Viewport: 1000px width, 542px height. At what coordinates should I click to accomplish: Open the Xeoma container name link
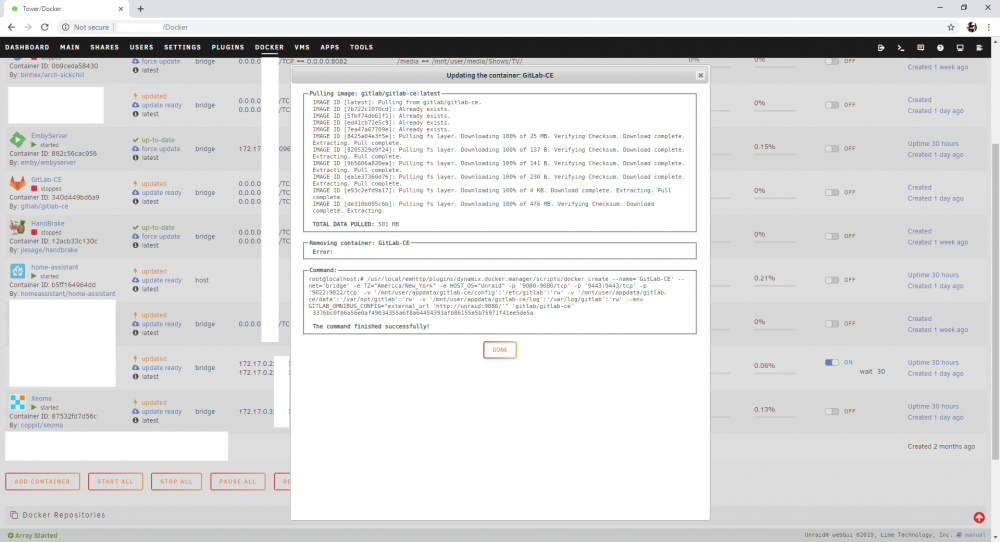41,399
